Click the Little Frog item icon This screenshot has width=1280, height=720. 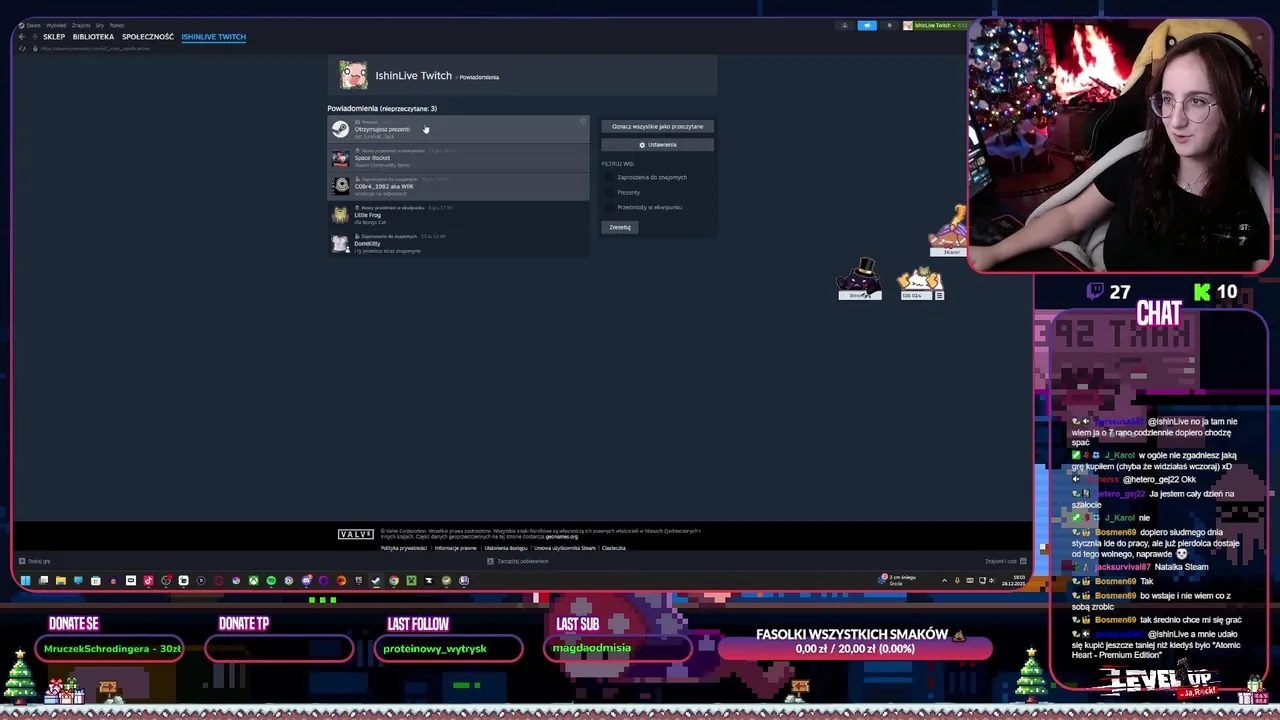tap(341, 215)
